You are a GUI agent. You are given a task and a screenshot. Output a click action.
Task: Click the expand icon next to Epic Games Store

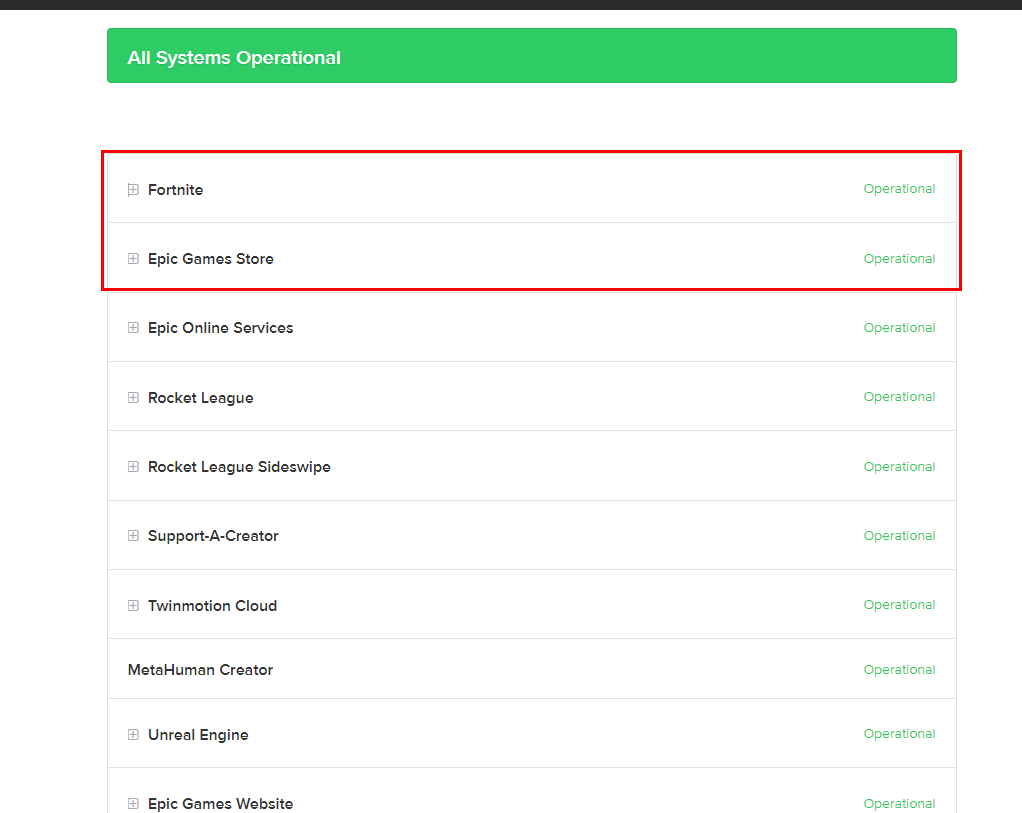point(133,258)
